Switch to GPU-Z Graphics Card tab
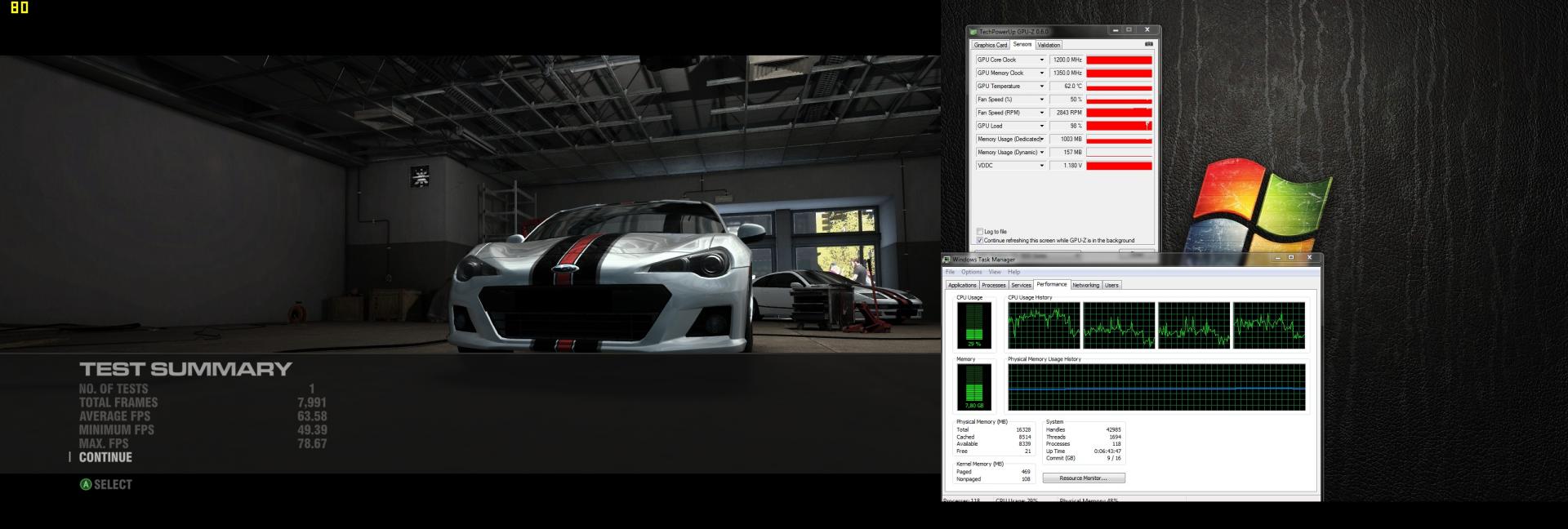The height and width of the screenshot is (529, 1568). pyautogui.click(x=990, y=45)
